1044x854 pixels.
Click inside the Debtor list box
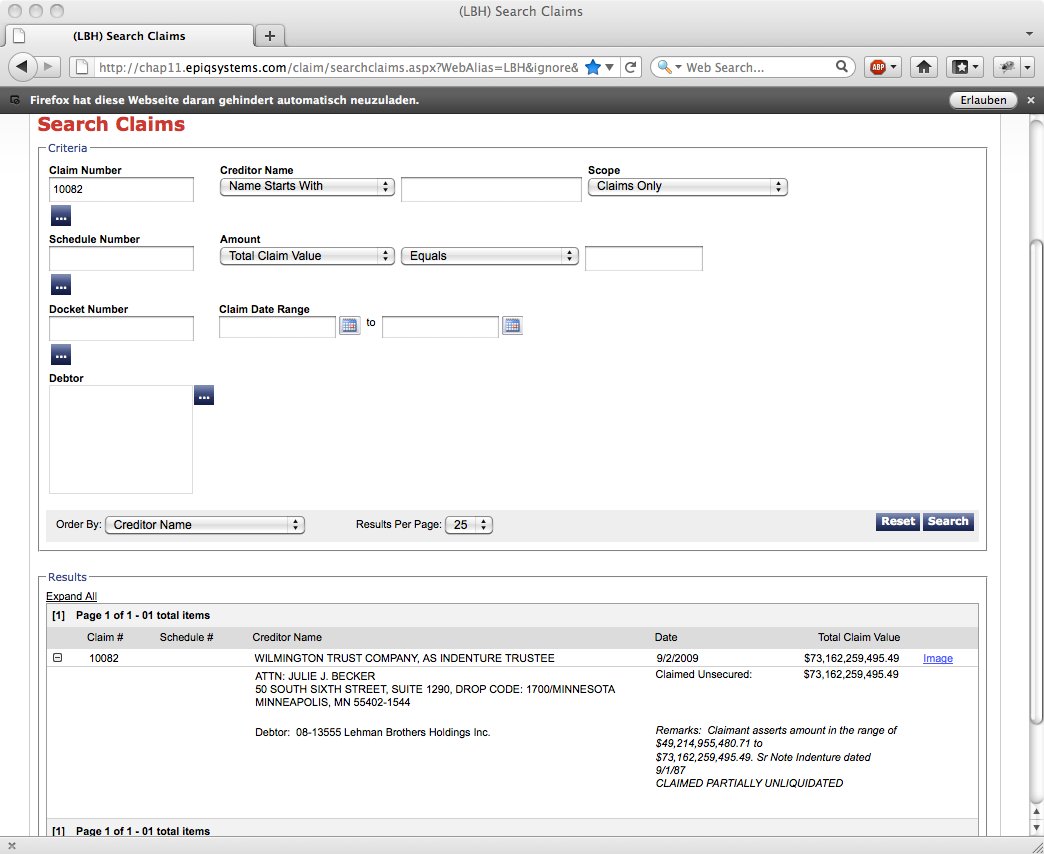[x=121, y=439]
